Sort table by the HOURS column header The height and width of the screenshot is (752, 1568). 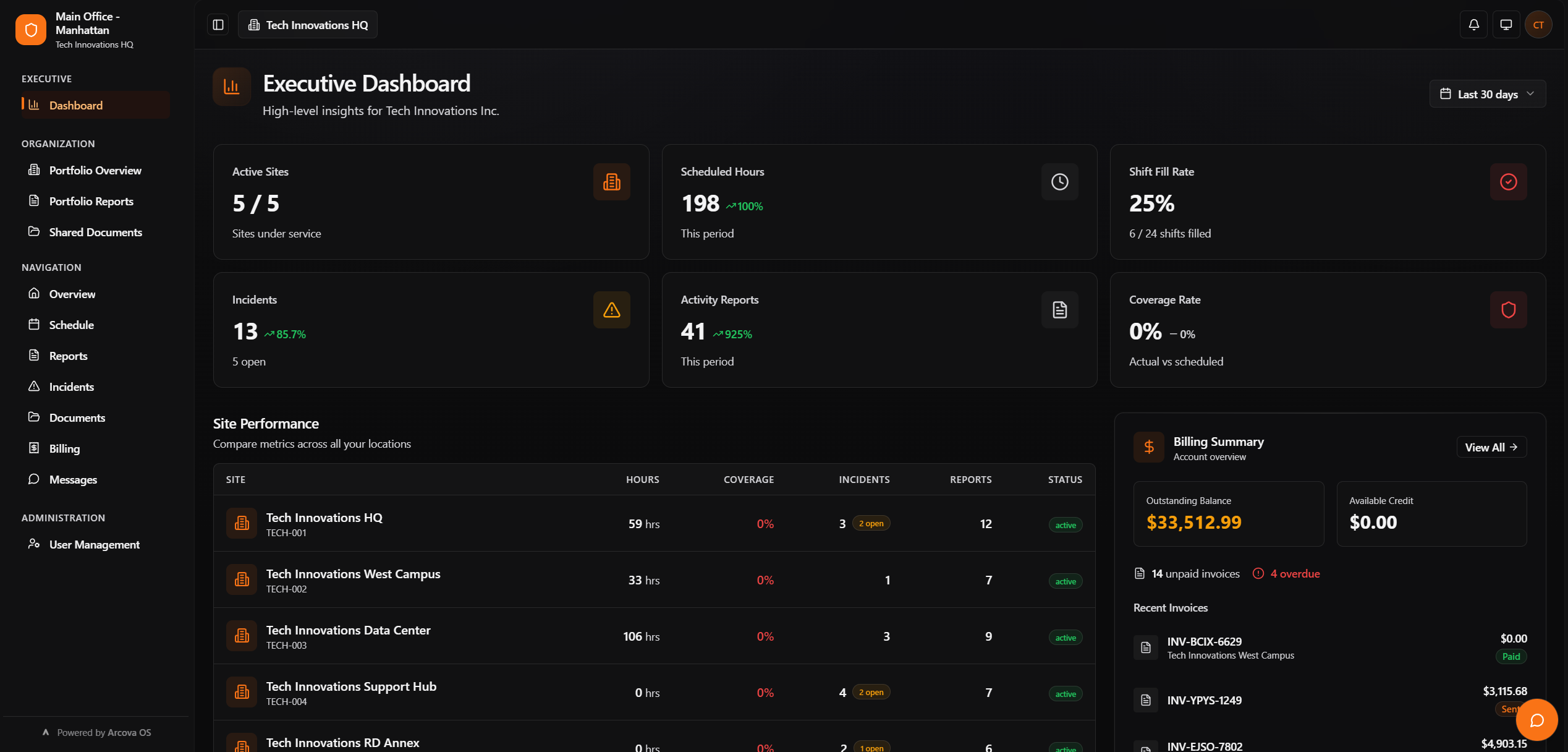tap(643, 480)
